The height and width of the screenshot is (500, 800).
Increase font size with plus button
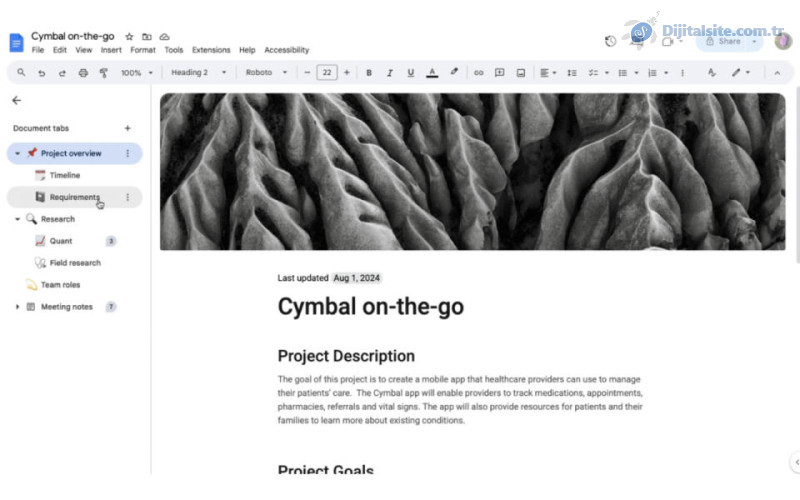[346, 72]
